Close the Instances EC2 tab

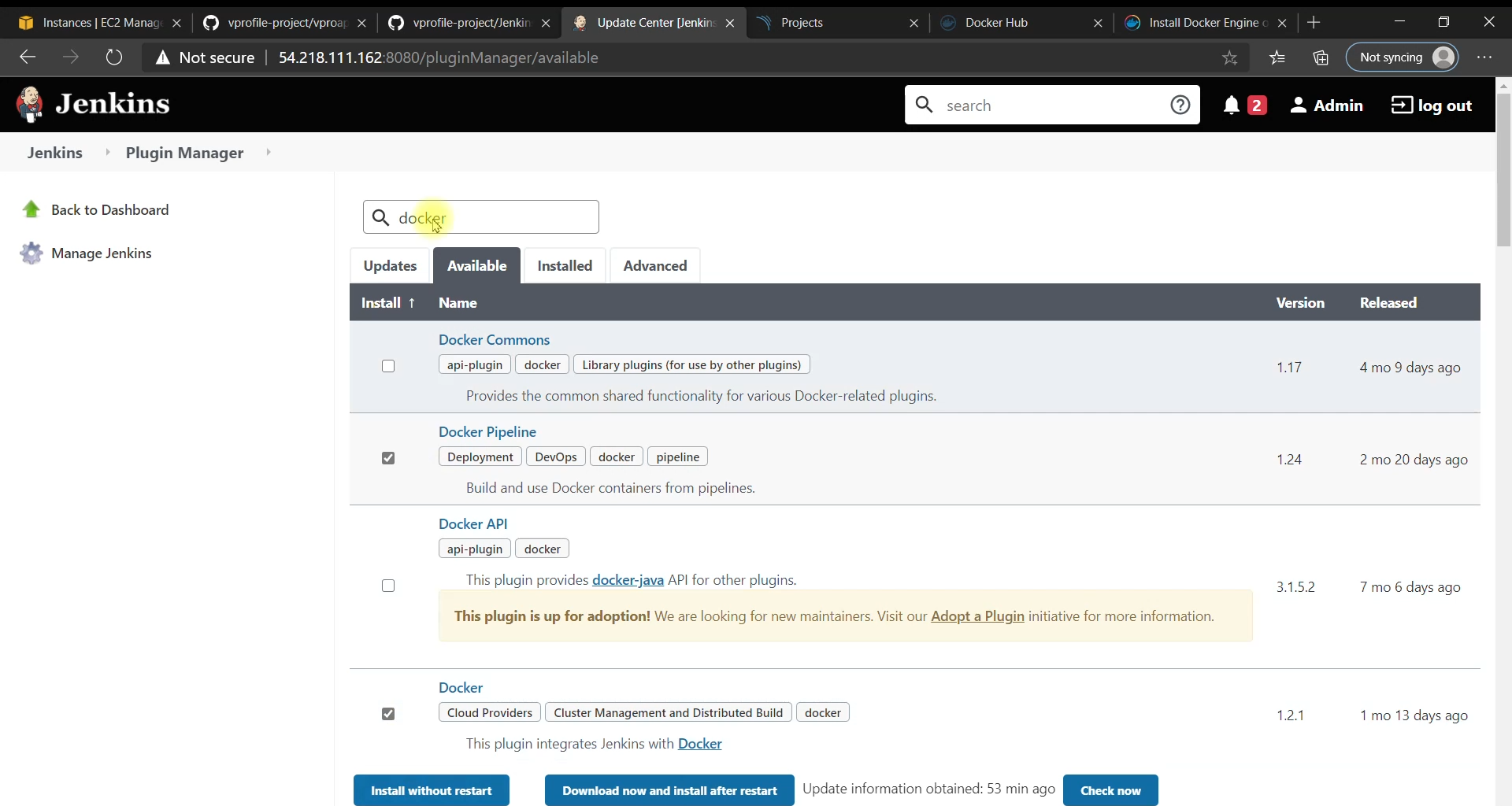click(176, 23)
